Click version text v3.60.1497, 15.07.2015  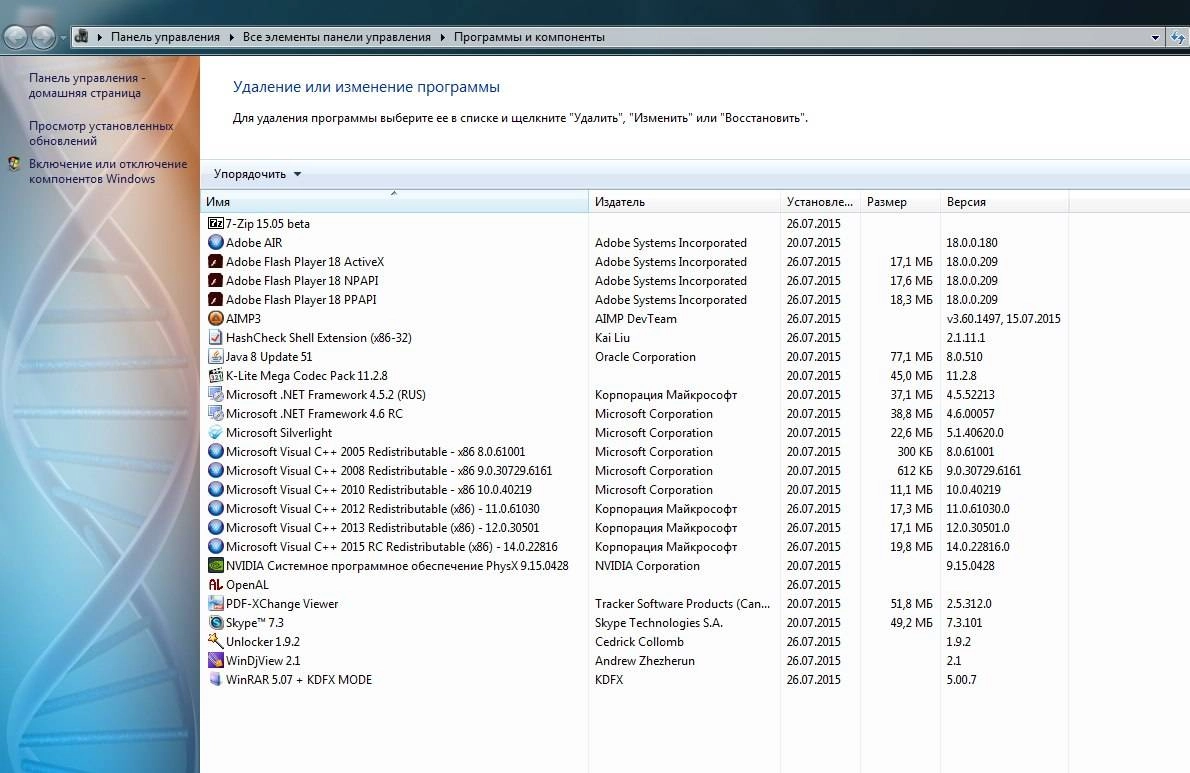(x=1003, y=319)
